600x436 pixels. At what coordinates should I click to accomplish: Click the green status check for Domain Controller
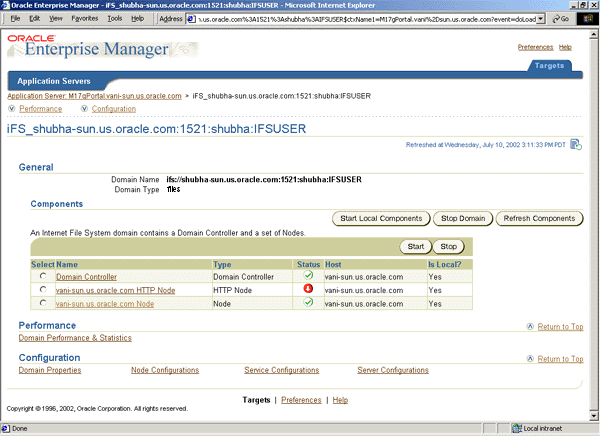(x=308, y=275)
